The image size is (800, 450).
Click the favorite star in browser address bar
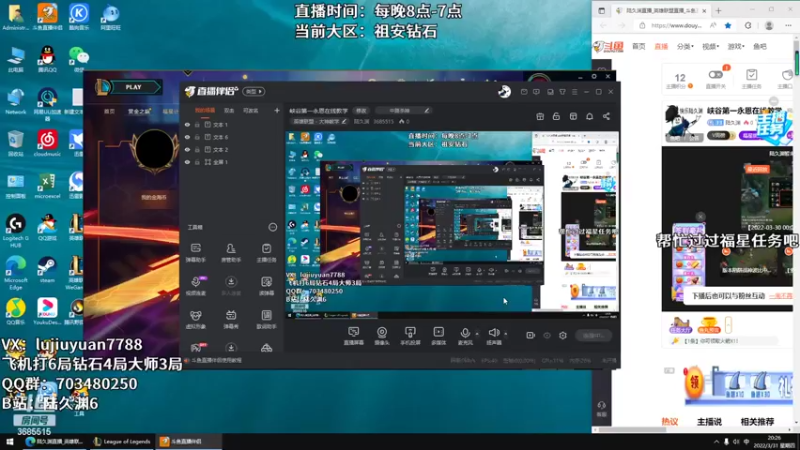(x=728, y=26)
